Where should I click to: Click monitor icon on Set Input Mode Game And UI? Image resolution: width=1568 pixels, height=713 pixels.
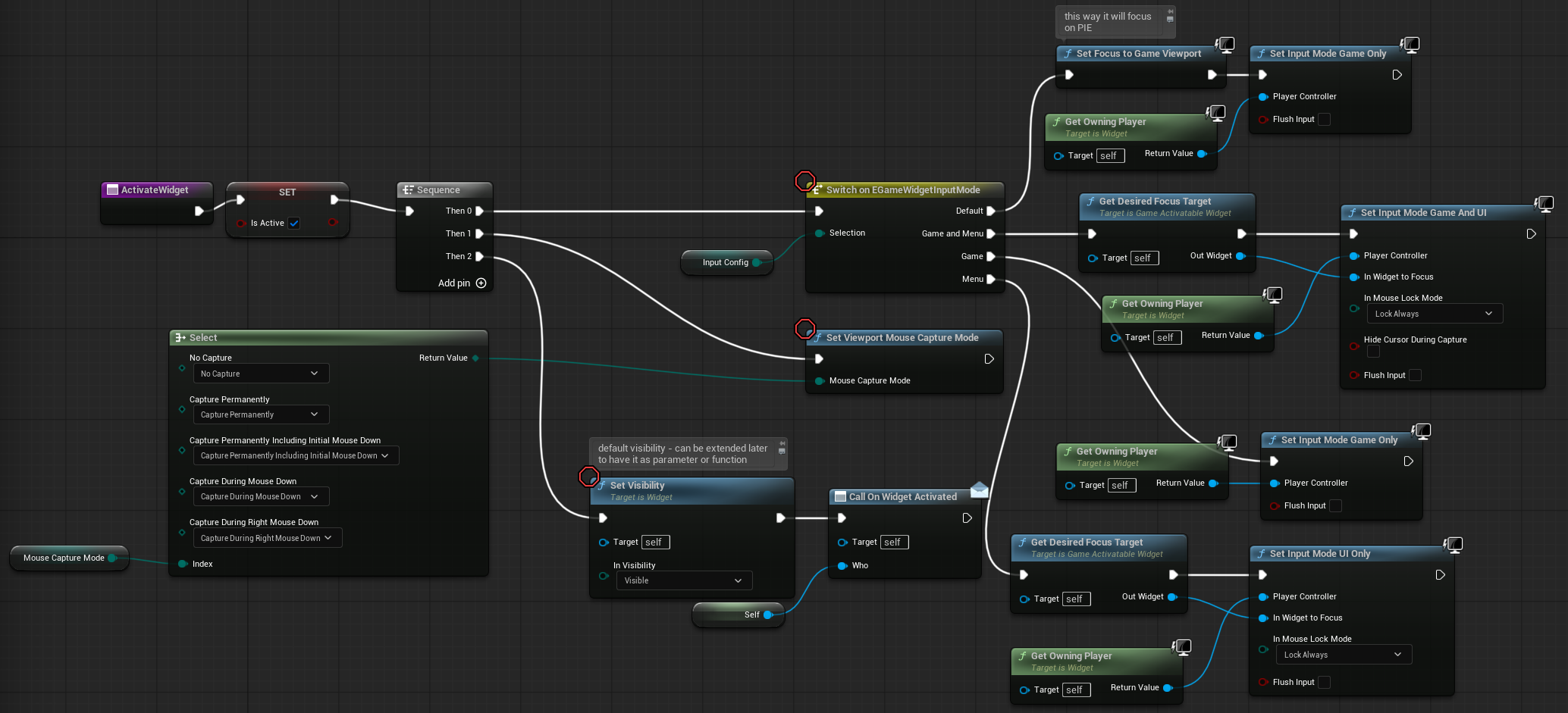(x=1544, y=204)
